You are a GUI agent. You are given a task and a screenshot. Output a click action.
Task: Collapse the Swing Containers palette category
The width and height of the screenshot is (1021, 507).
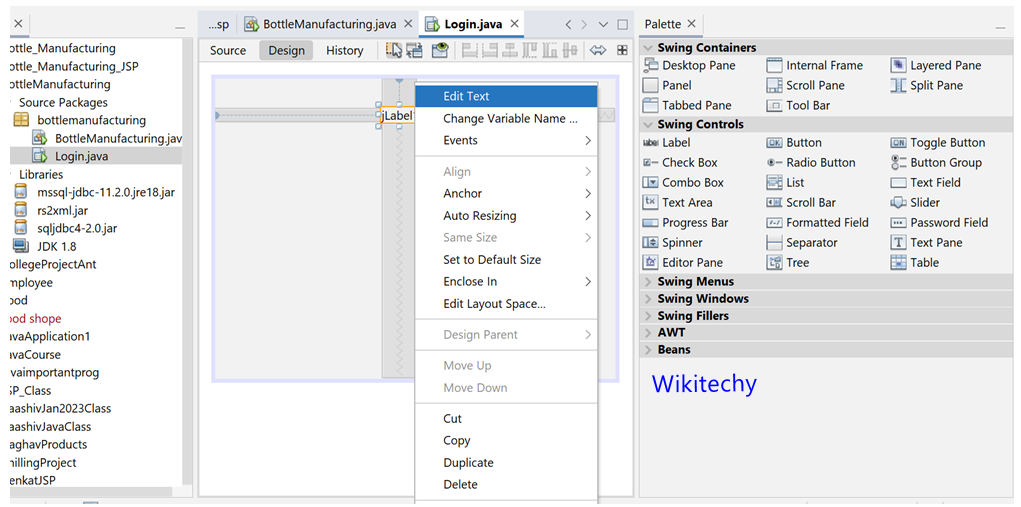coord(648,48)
